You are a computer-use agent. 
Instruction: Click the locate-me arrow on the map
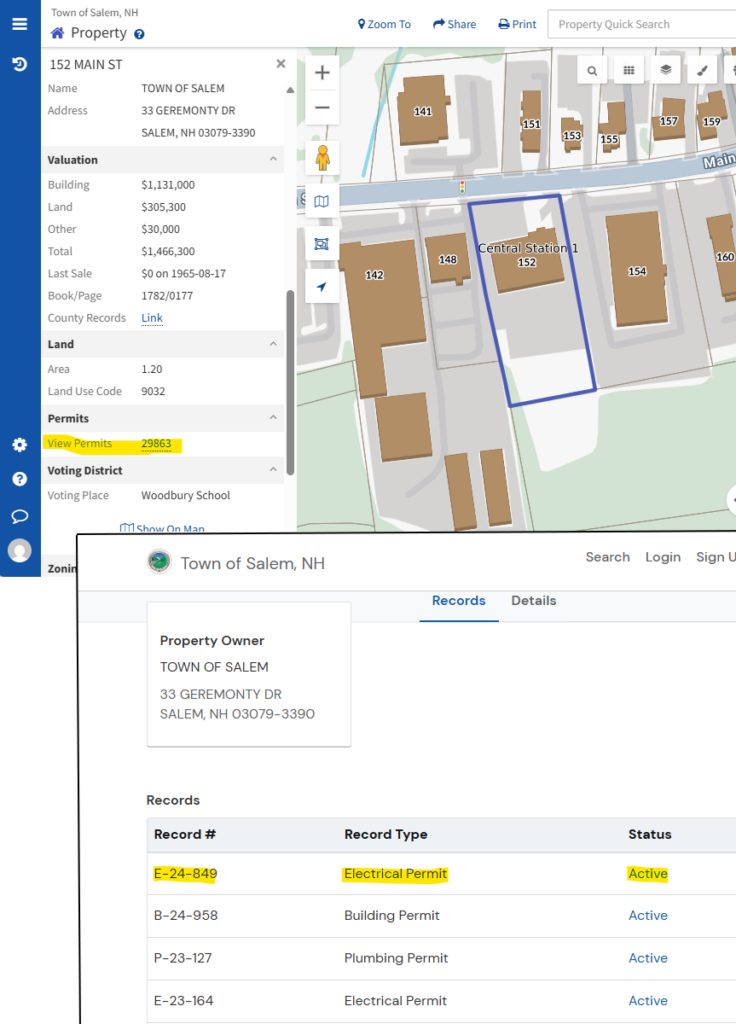pos(322,287)
